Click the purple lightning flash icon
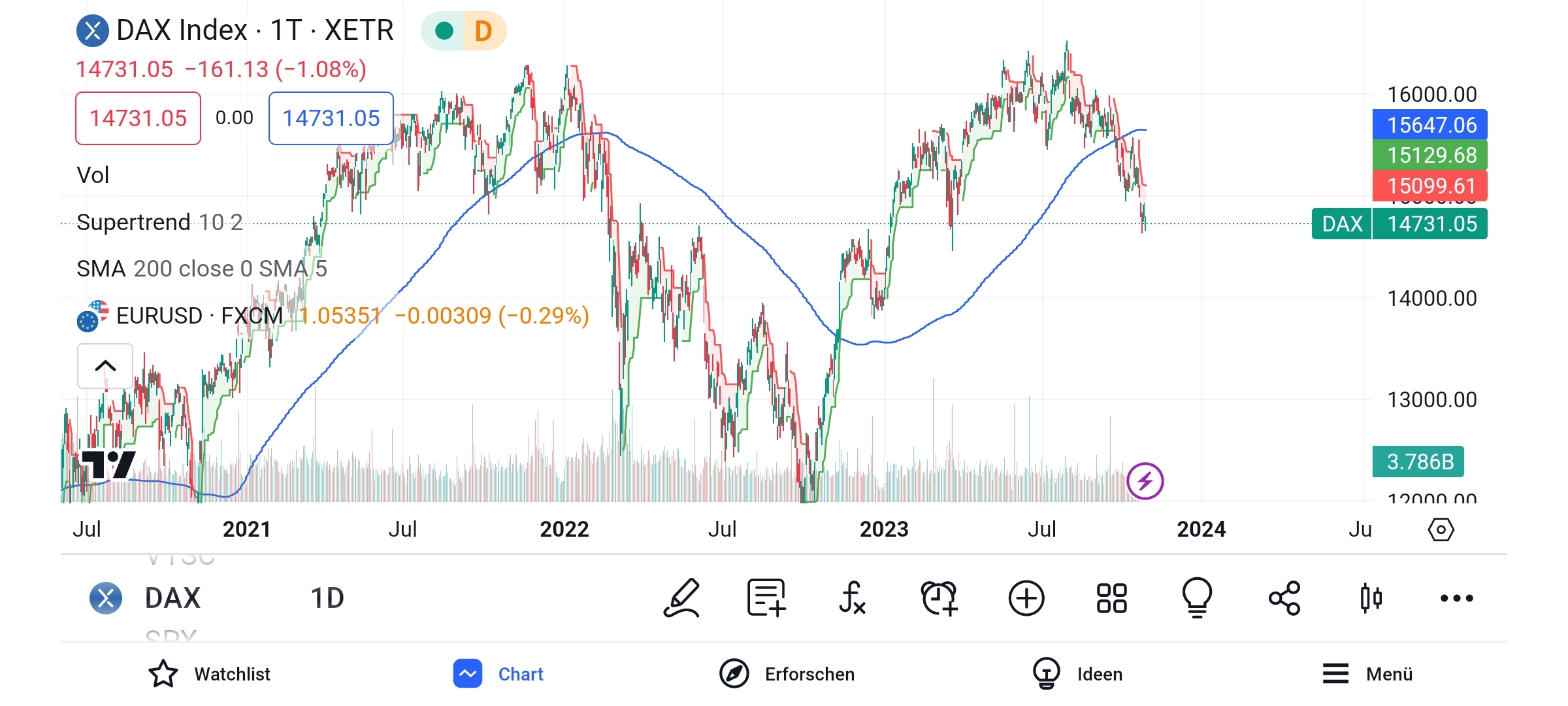This screenshot has width=1568, height=706. pyautogui.click(x=1145, y=481)
